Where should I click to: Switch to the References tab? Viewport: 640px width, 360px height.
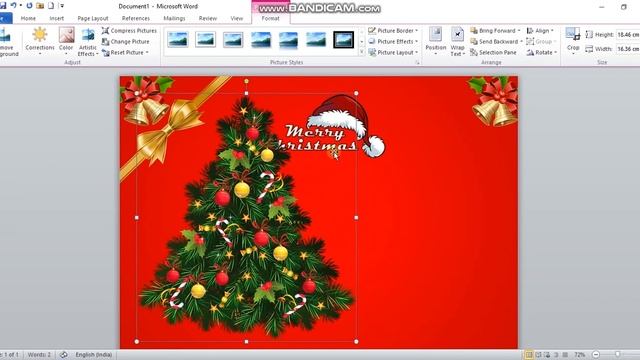[136, 18]
